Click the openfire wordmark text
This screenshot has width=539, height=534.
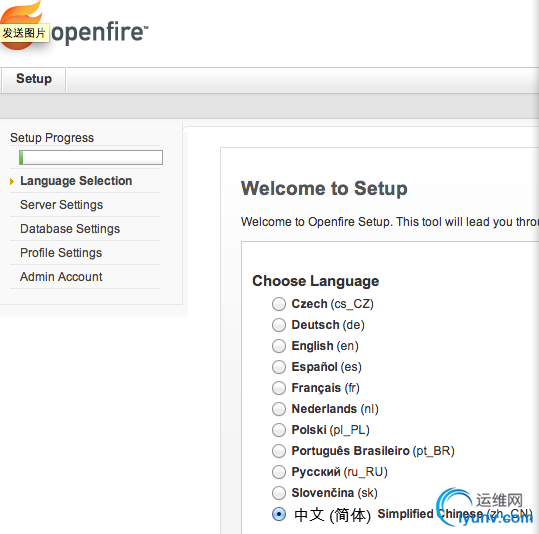pos(100,33)
